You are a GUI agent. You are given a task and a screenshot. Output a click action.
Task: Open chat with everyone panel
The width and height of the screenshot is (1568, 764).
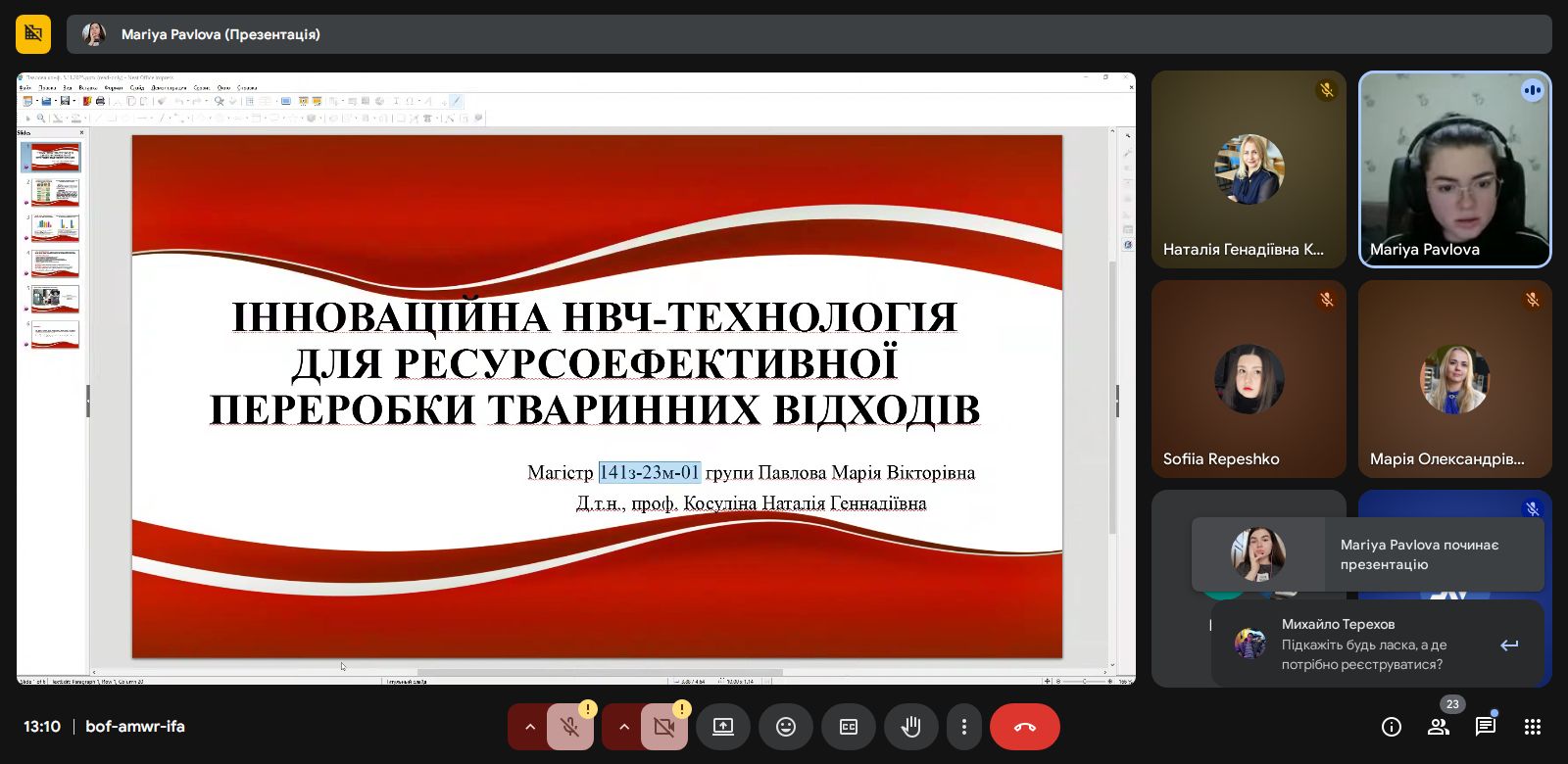[1486, 727]
